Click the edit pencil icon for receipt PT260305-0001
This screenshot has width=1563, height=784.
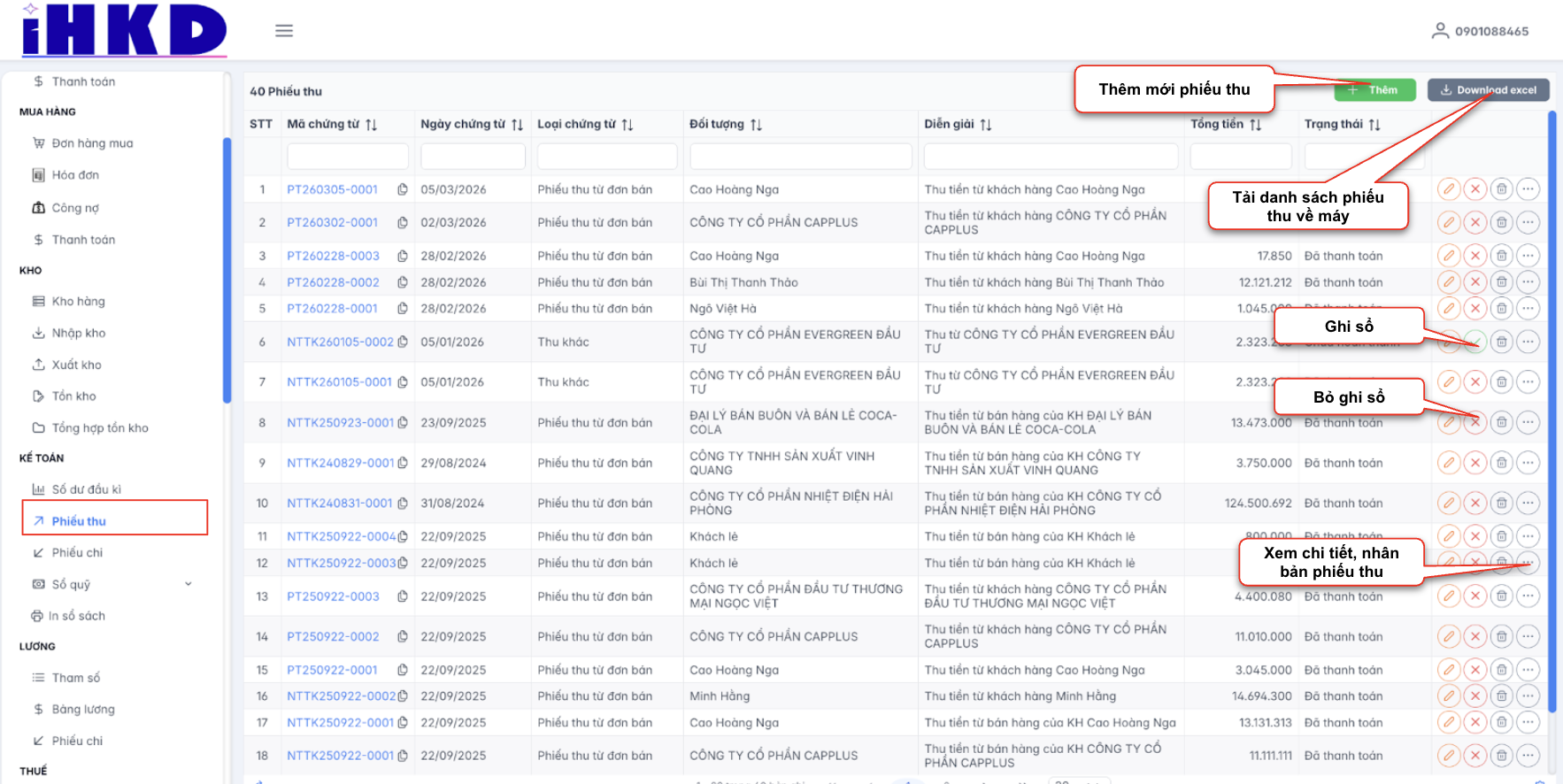pos(1448,189)
